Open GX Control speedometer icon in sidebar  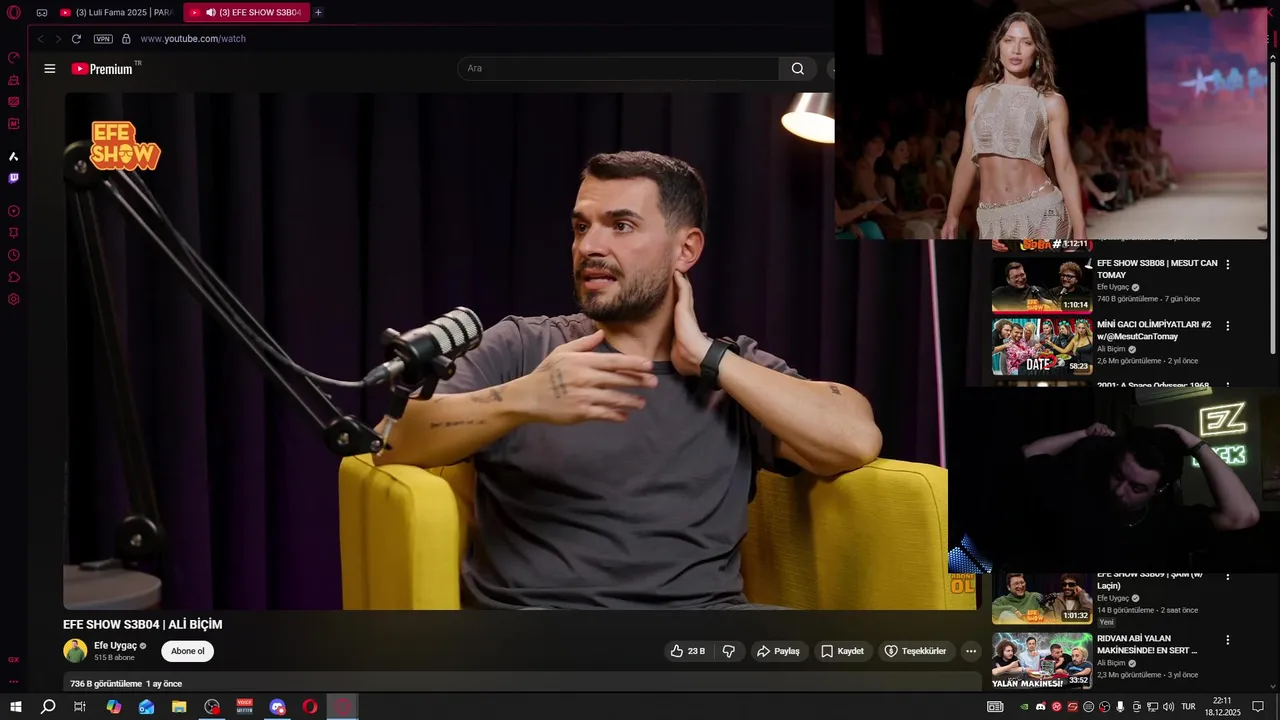pos(14,58)
